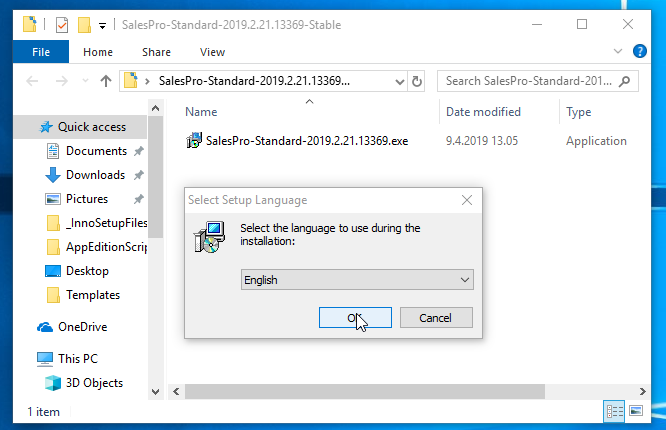Screen dimensions: 666x430
Task: Open the English language dropdown
Action: point(357,280)
